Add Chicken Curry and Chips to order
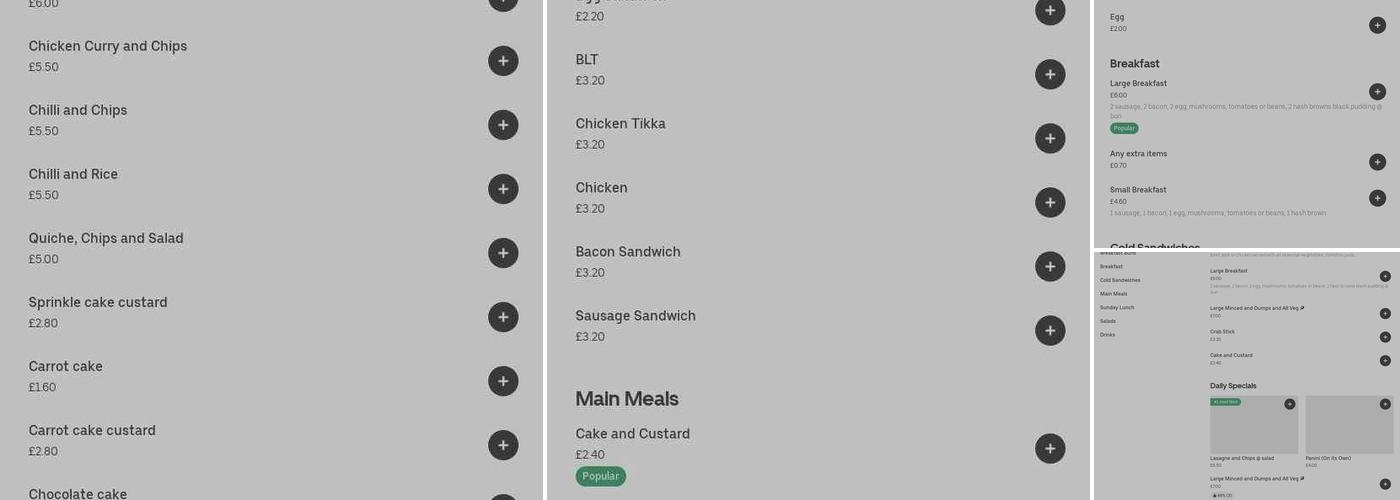Image resolution: width=1400 pixels, height=500 pixels. point(503,61)
